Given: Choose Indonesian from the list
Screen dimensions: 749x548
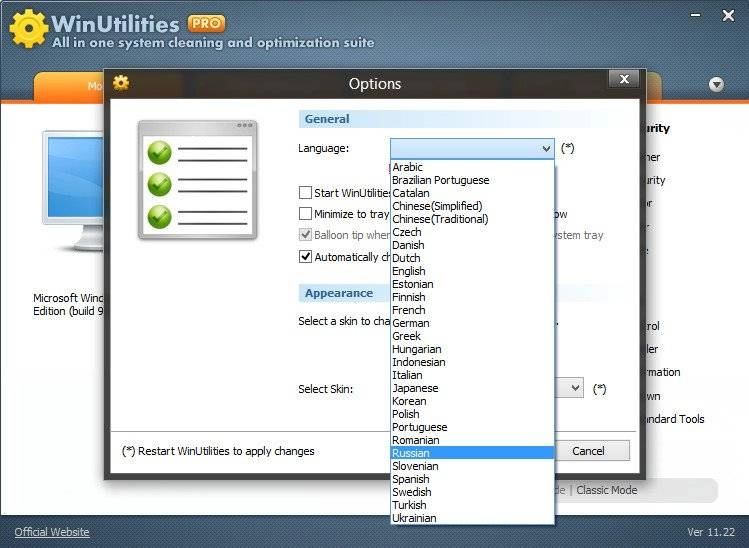Looking at the screenshot, I should tap(472, 362).
